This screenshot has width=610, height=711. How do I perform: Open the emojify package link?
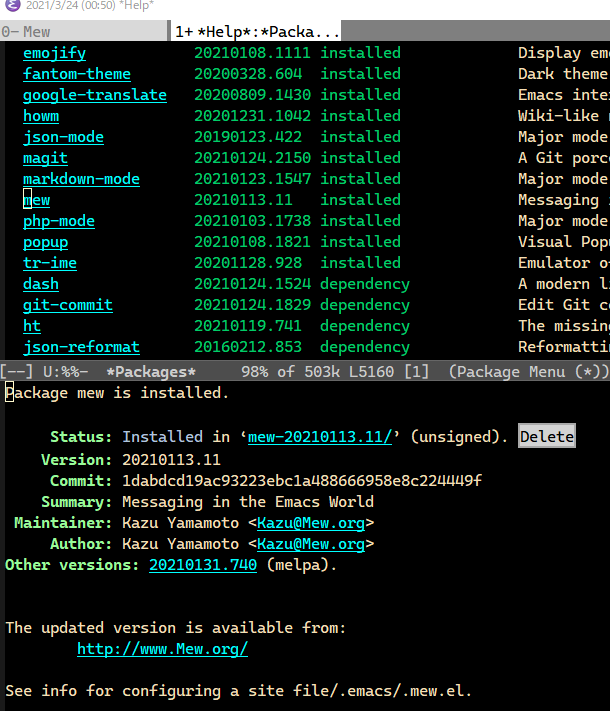(54, 53)
